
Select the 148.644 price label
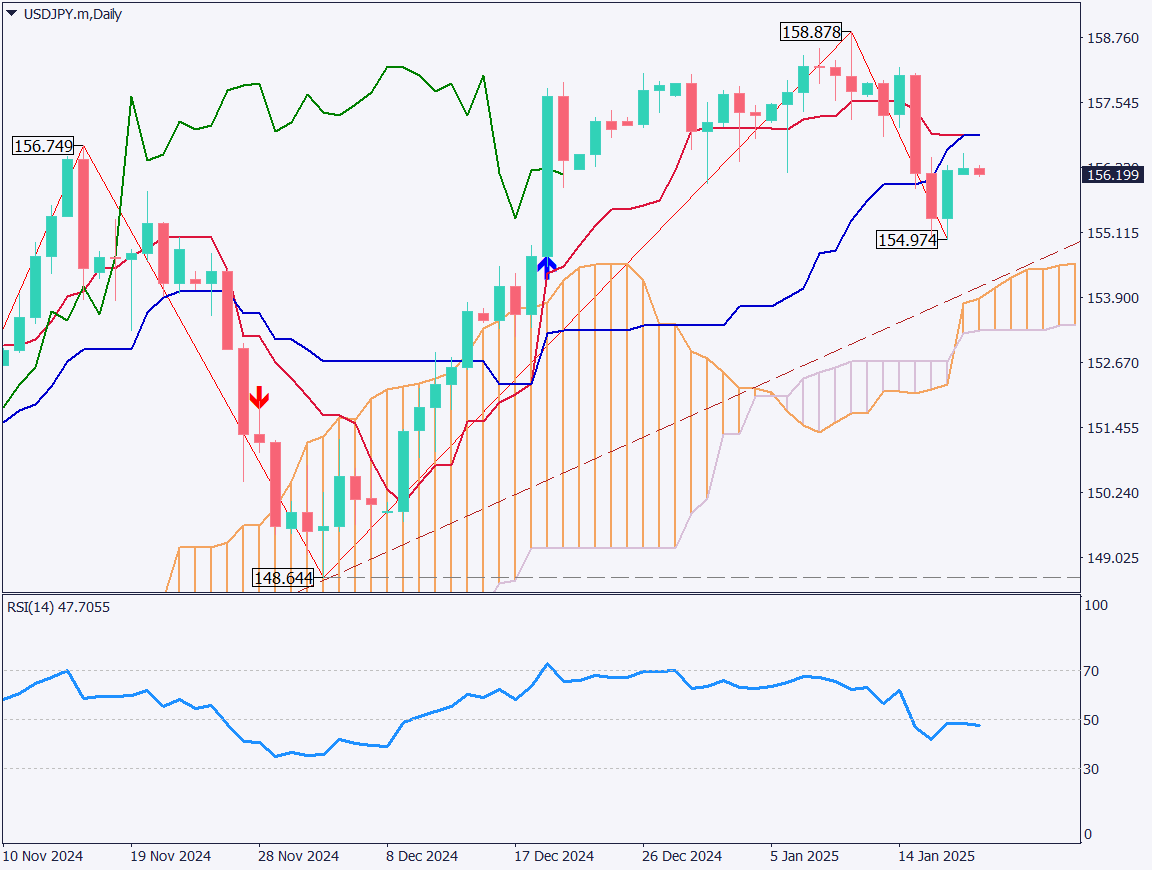[x=284, y=577]
